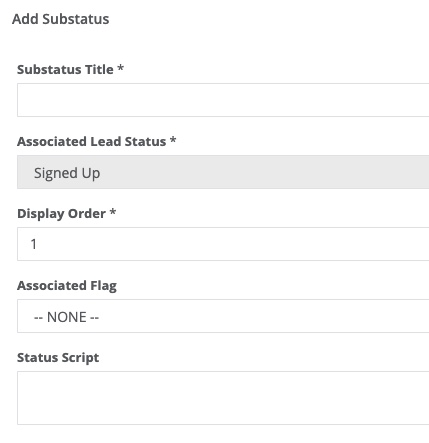
Task: Click the Associated Flag label
Action: (x=67, y=286)
